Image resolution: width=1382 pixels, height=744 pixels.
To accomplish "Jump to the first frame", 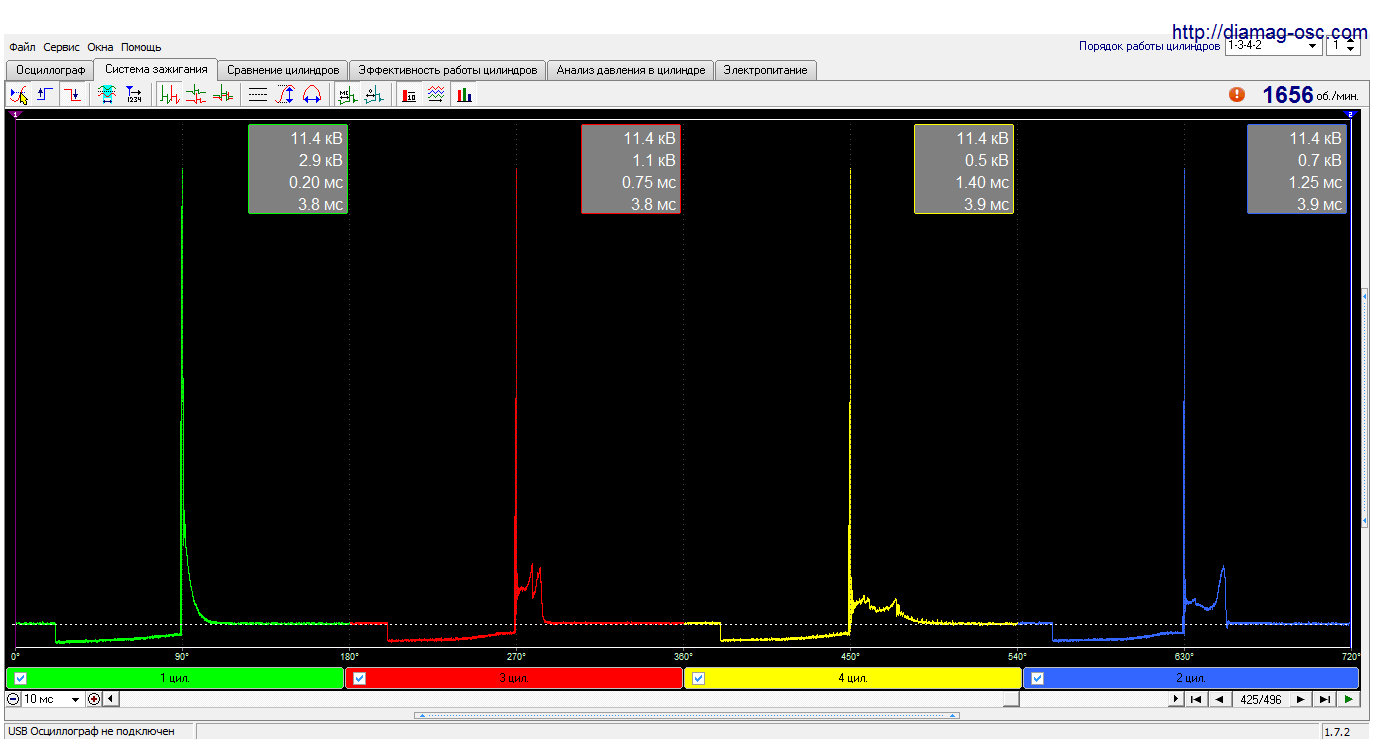I will pos(1196,699).
